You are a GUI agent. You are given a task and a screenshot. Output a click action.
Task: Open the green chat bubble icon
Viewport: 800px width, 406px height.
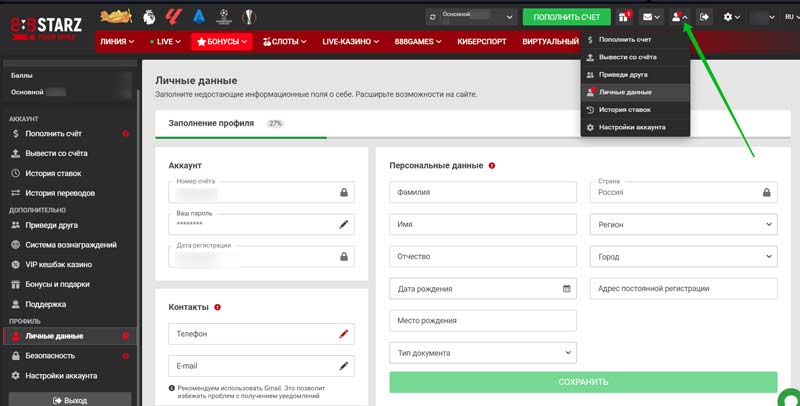[x=790, y=398]
